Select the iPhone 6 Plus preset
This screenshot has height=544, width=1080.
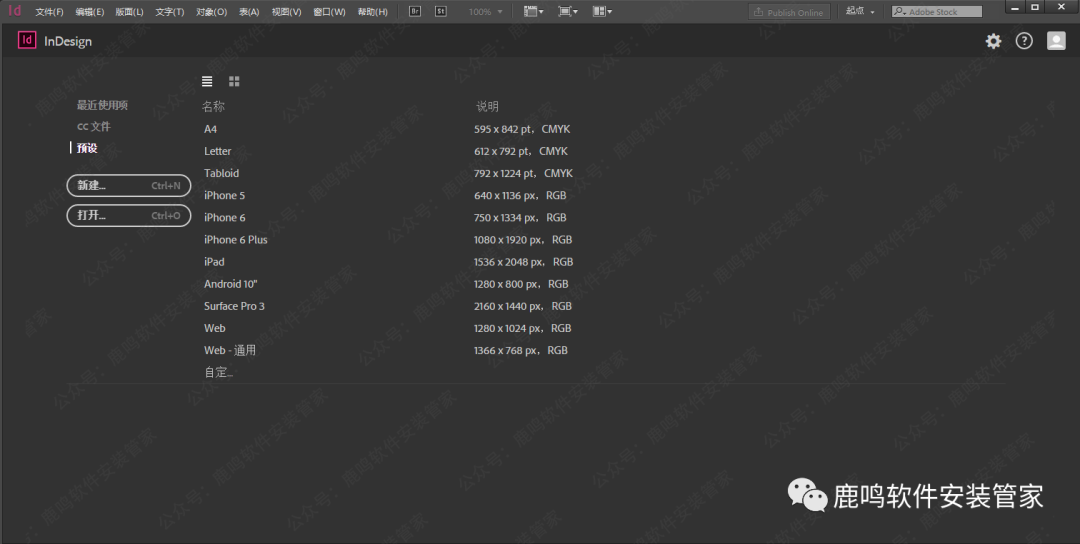[x=236, y=240]
